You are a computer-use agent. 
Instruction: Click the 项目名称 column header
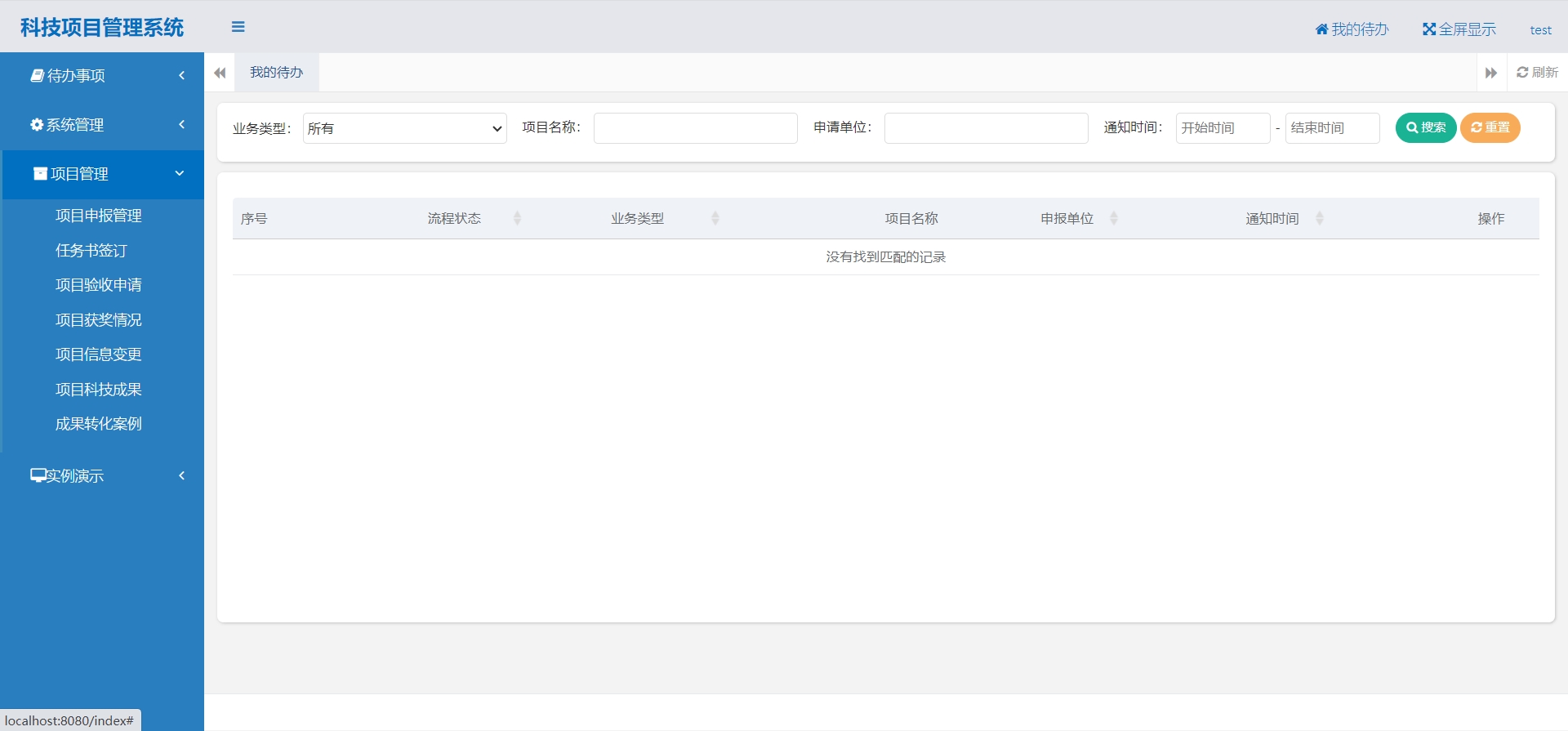[911, 219]
